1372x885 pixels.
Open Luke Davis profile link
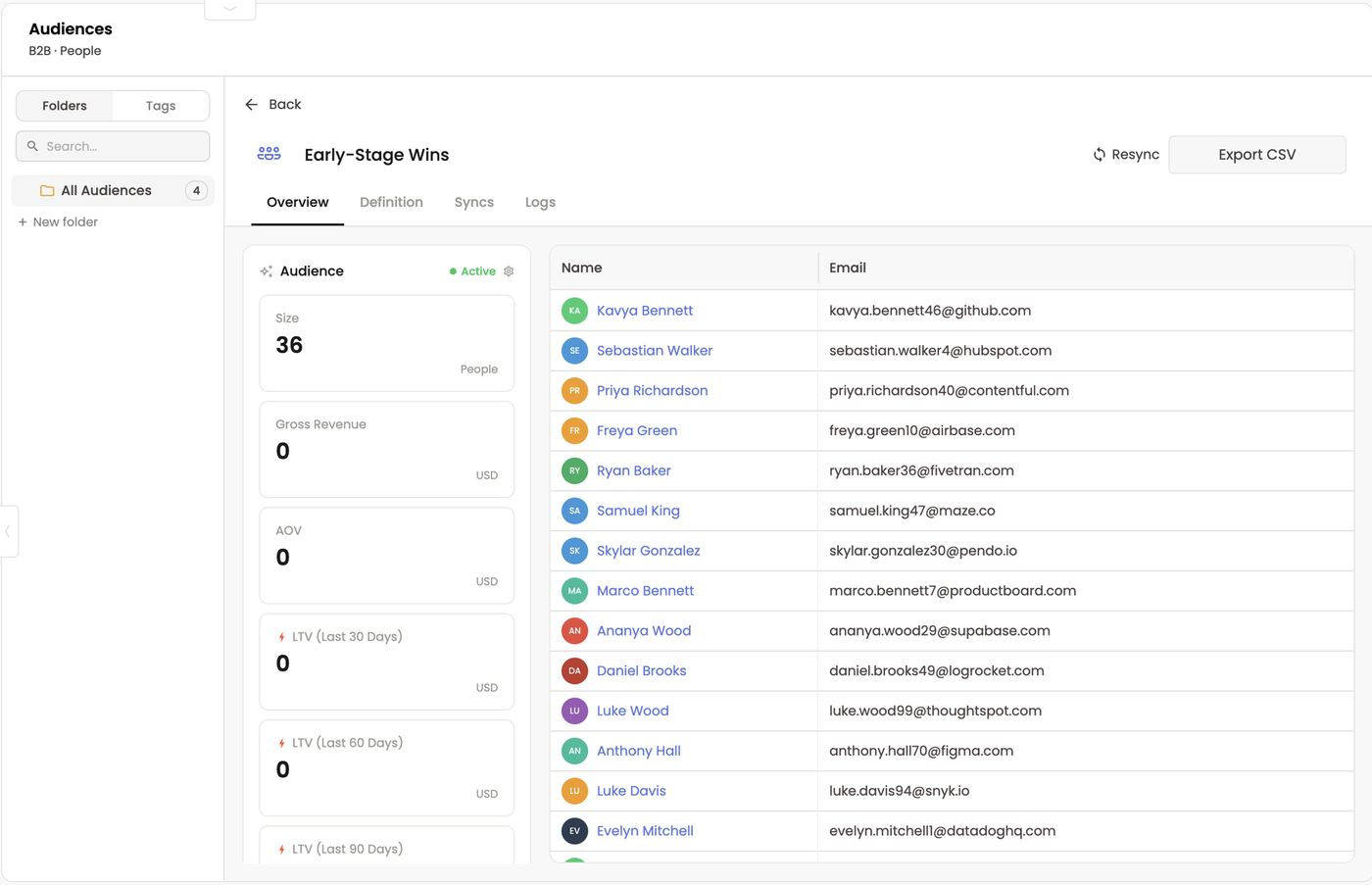[631, 791]
